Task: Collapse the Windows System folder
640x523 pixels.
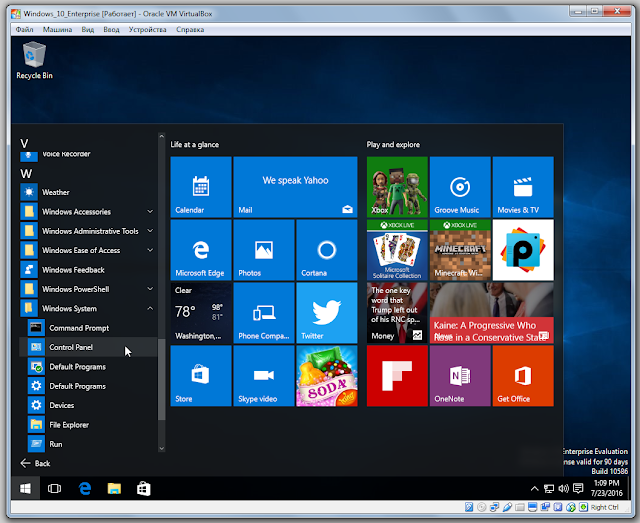Action: pos(88,309)
